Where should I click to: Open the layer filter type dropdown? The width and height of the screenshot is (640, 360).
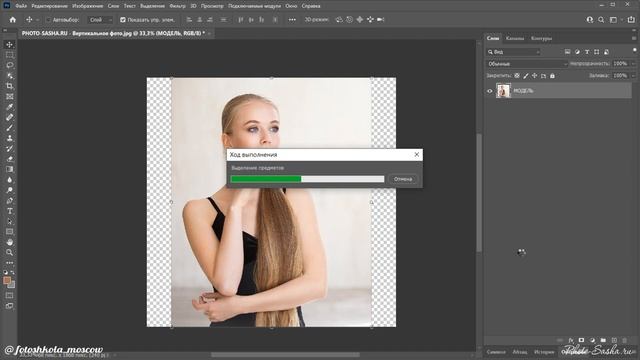pyautogui.click(x=514, y=52)
